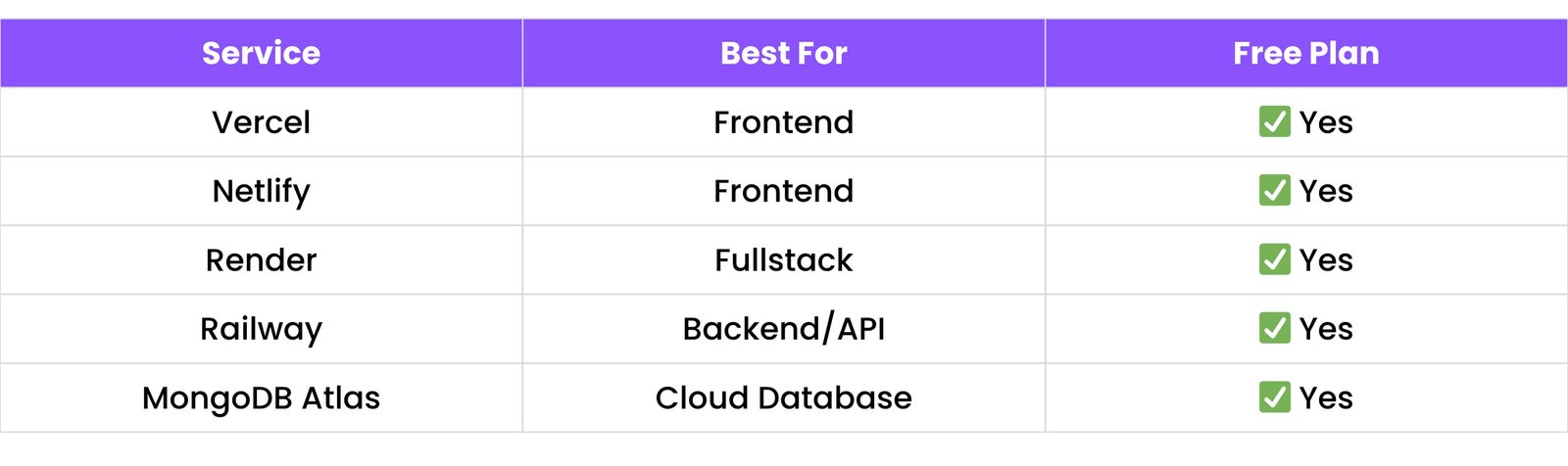Select the Best For column header
1568x466 pixels.
coord(783,53)
